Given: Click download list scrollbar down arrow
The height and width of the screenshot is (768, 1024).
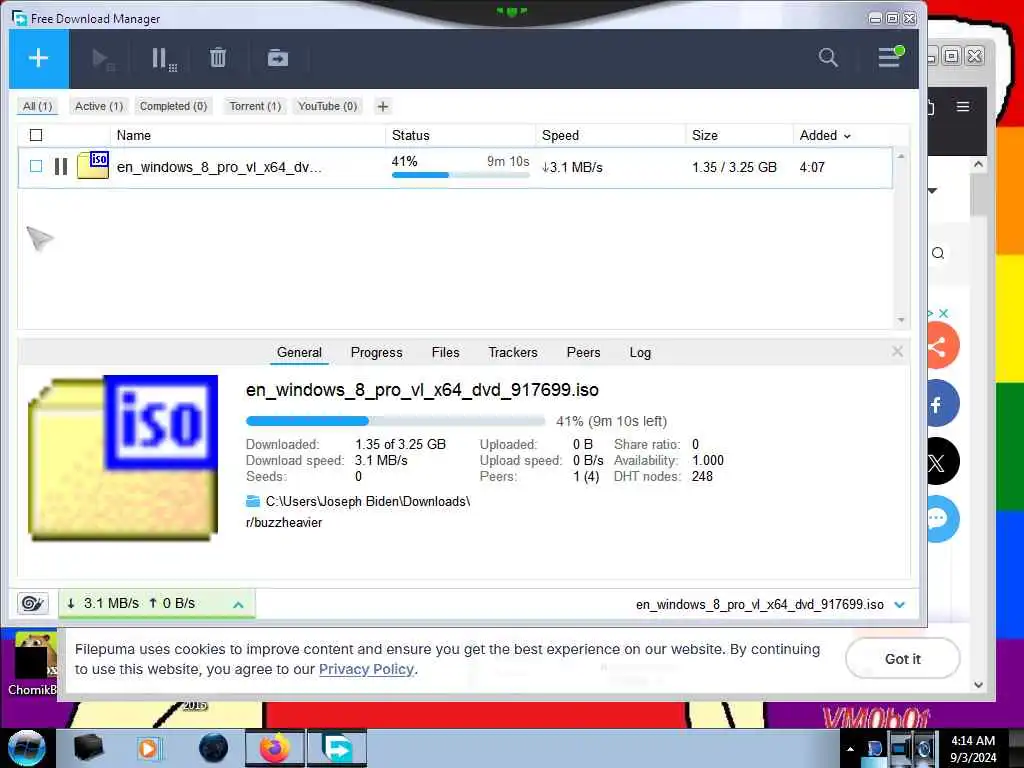Looking at the screenshot, I should (x=901, y=320).
